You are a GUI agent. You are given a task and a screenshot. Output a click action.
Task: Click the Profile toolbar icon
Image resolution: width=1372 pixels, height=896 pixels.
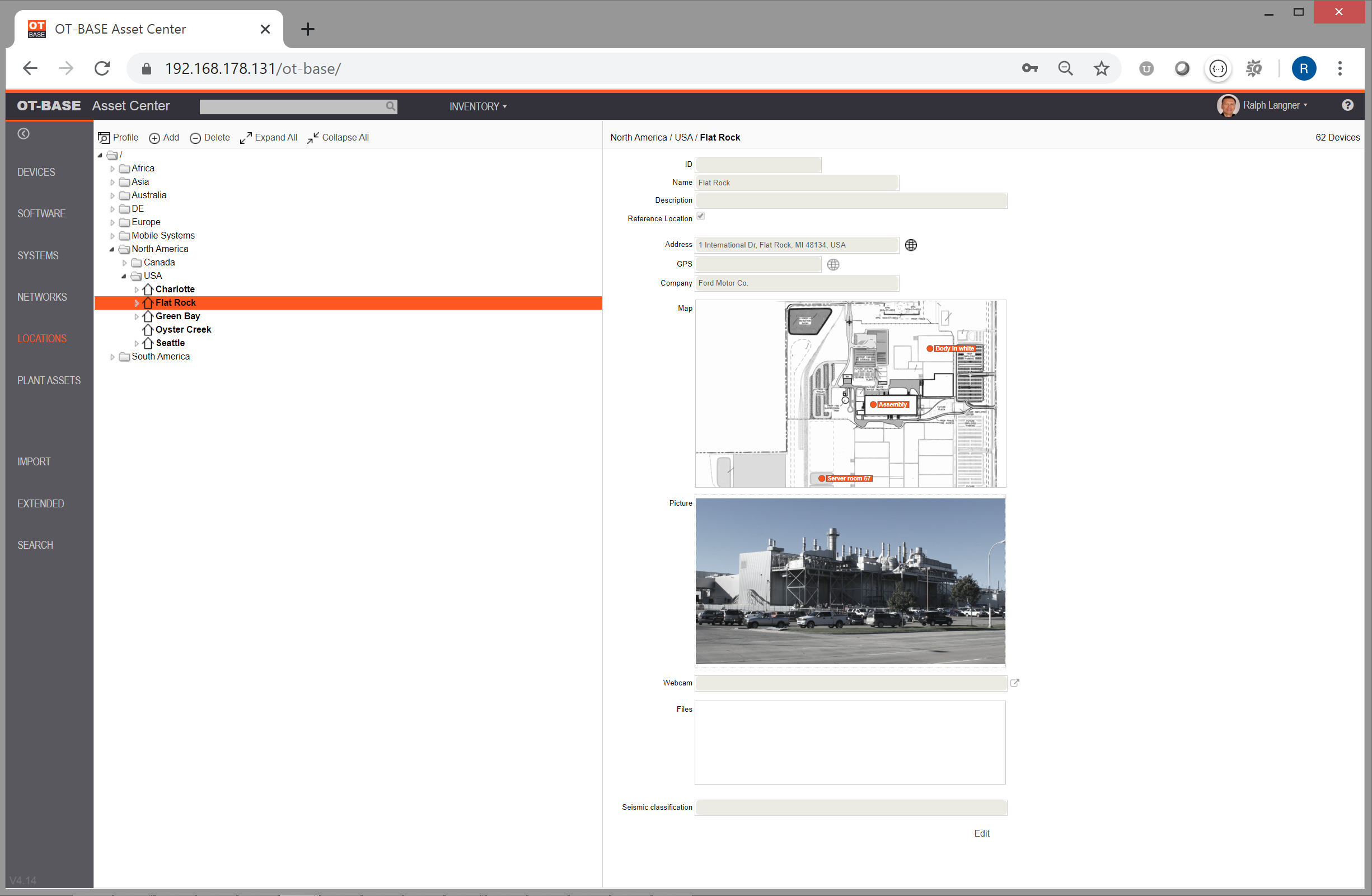104,138
